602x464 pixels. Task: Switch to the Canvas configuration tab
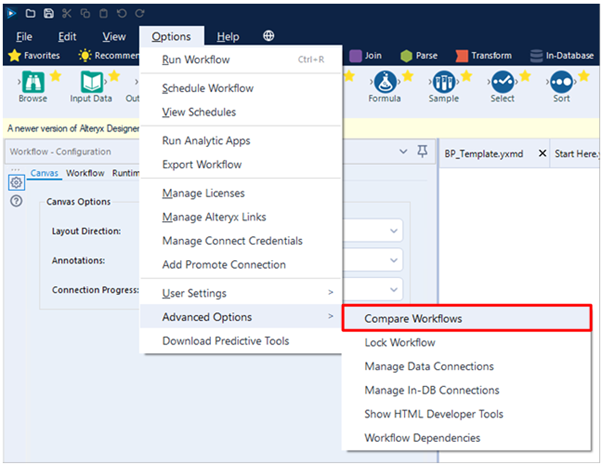click(x=45, y=173)
